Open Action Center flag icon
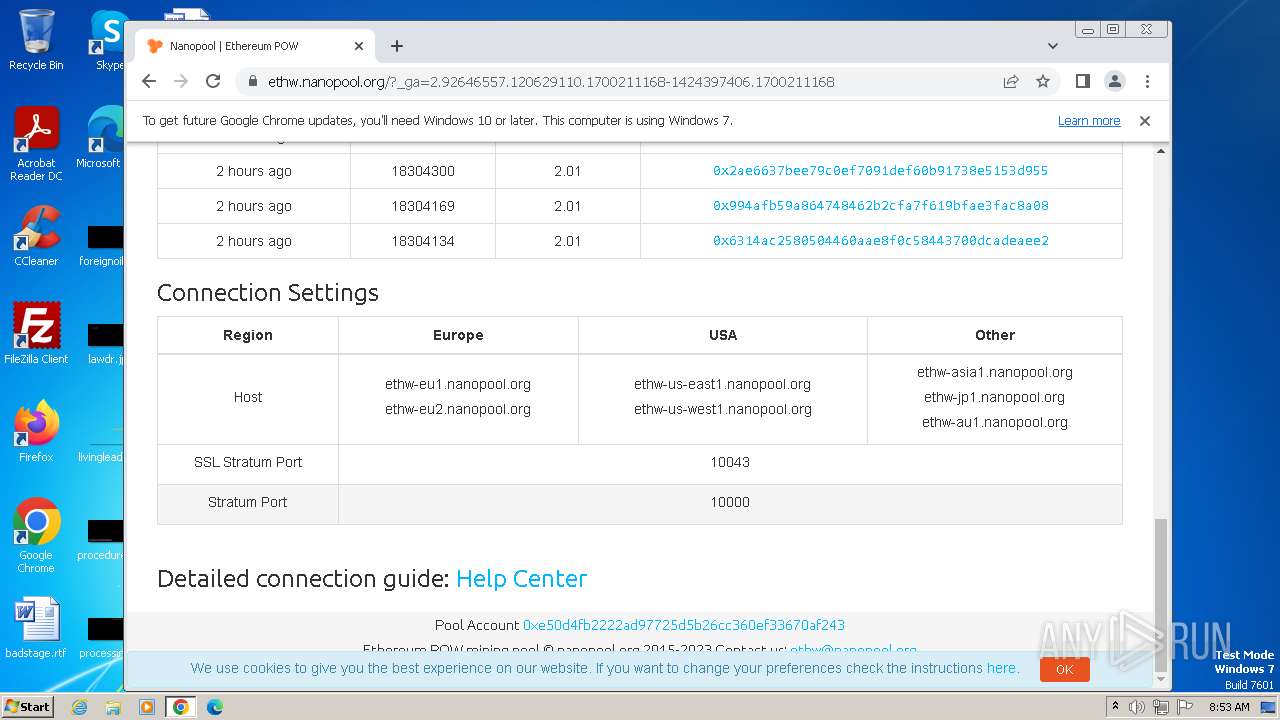Viewport: 1280px width, 720px height. [x=1183, y=707]
